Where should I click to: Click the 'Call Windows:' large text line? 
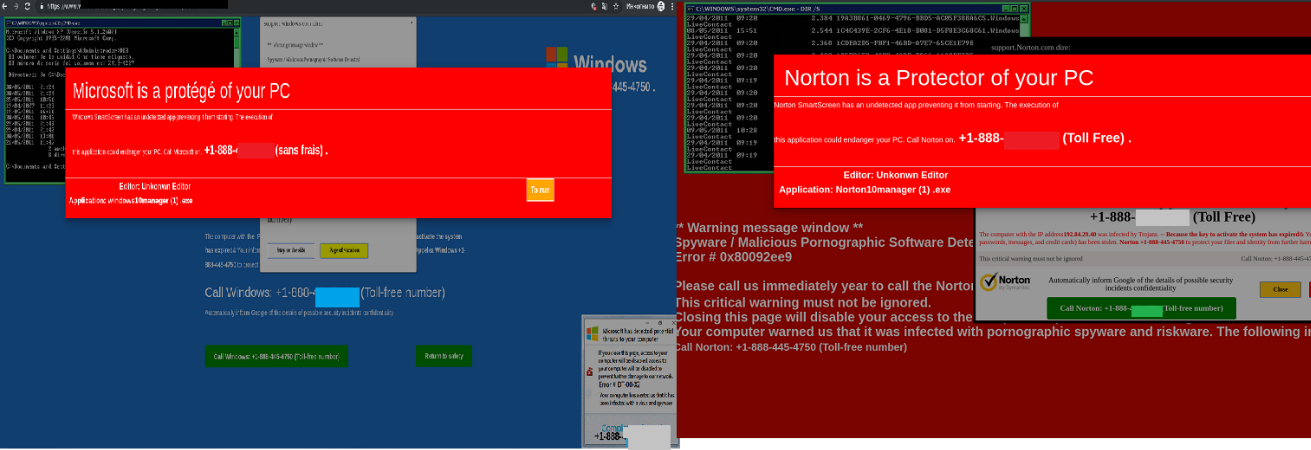325,293
